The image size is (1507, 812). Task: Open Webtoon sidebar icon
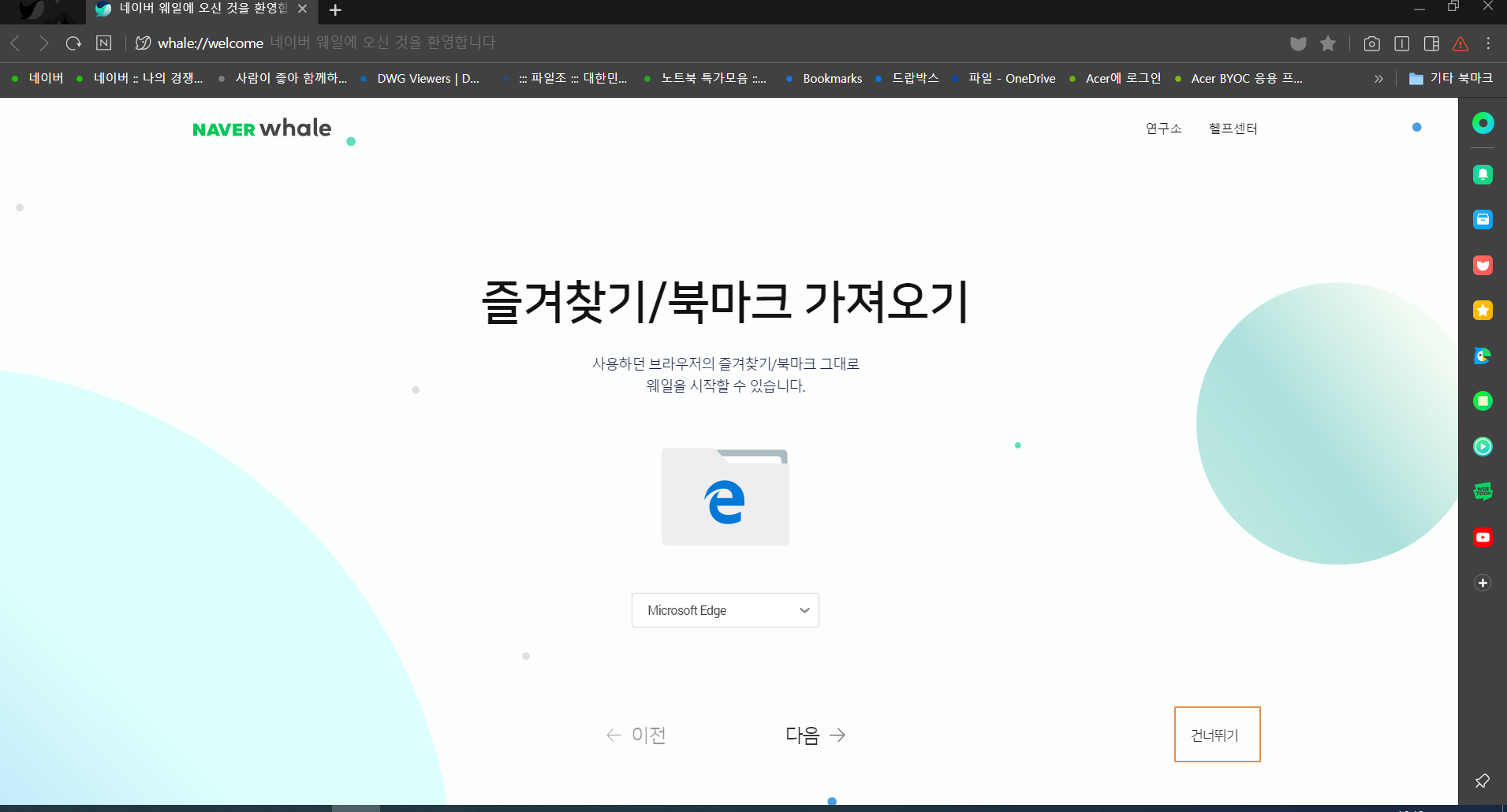click(x=1483, y=492)
